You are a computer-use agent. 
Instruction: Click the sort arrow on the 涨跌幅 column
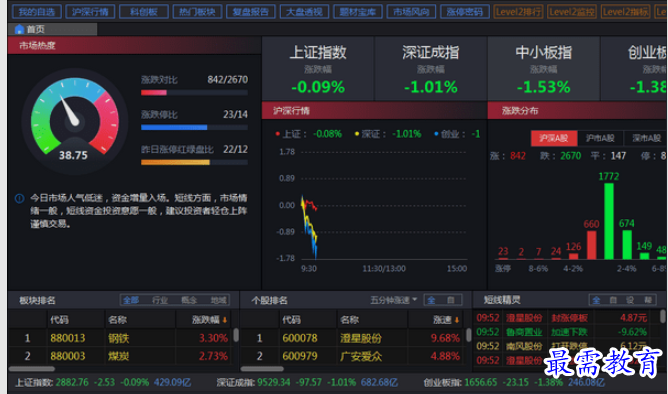tap(225, 319)
